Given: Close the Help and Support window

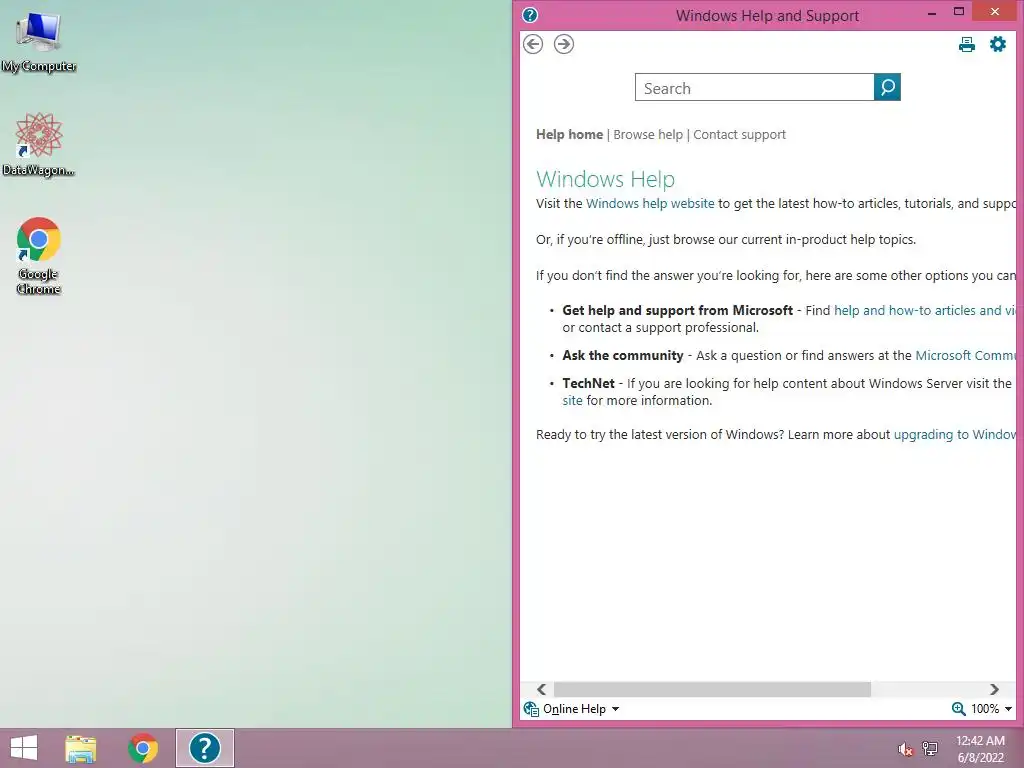Looking at the screenshot, I should tap(995, 12).
